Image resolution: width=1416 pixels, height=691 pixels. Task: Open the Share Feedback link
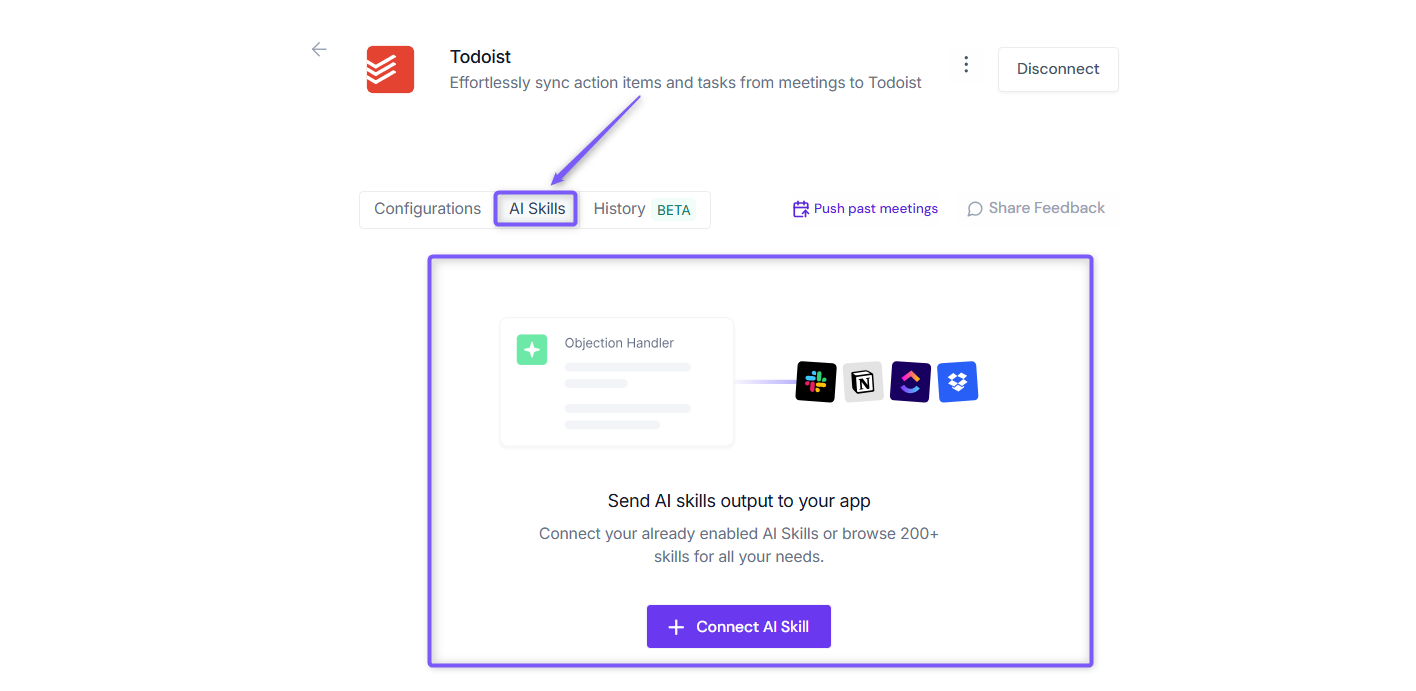1036,208
